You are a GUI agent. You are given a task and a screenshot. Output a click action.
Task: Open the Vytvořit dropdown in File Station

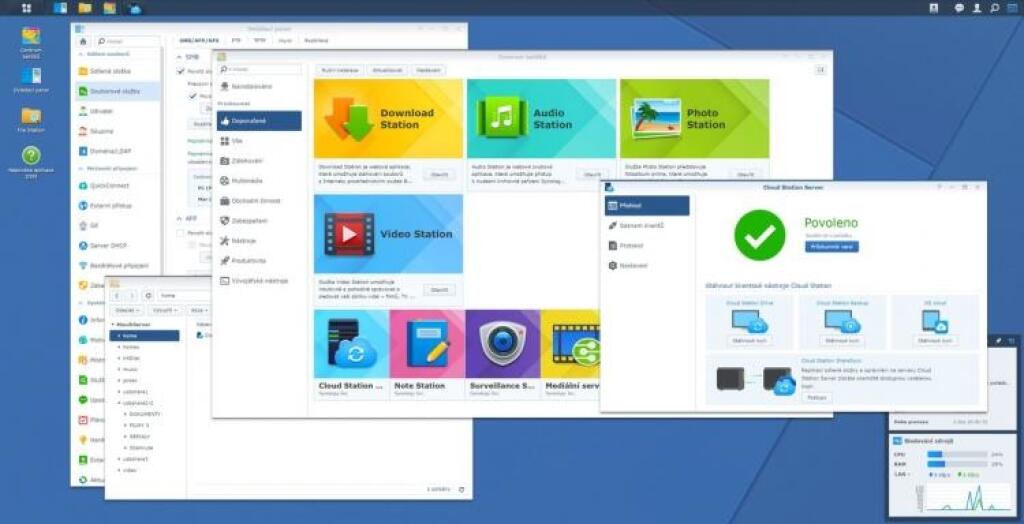coord(165,310)
